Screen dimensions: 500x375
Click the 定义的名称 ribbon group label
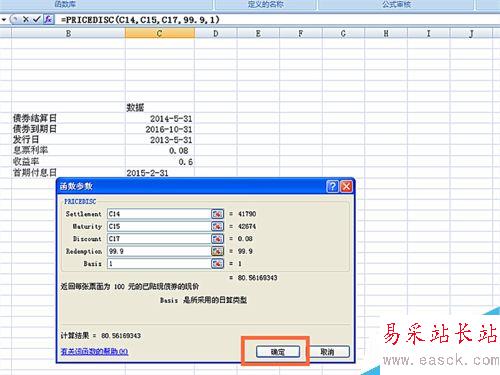click(266, 4)
